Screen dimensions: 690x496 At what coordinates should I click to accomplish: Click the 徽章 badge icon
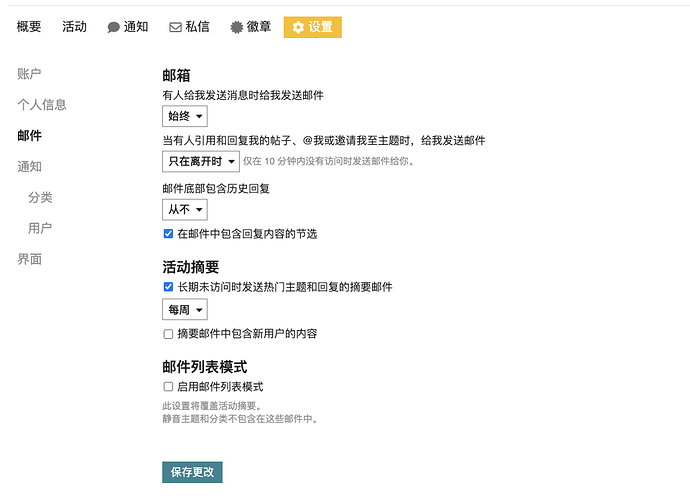coord(236,27)
